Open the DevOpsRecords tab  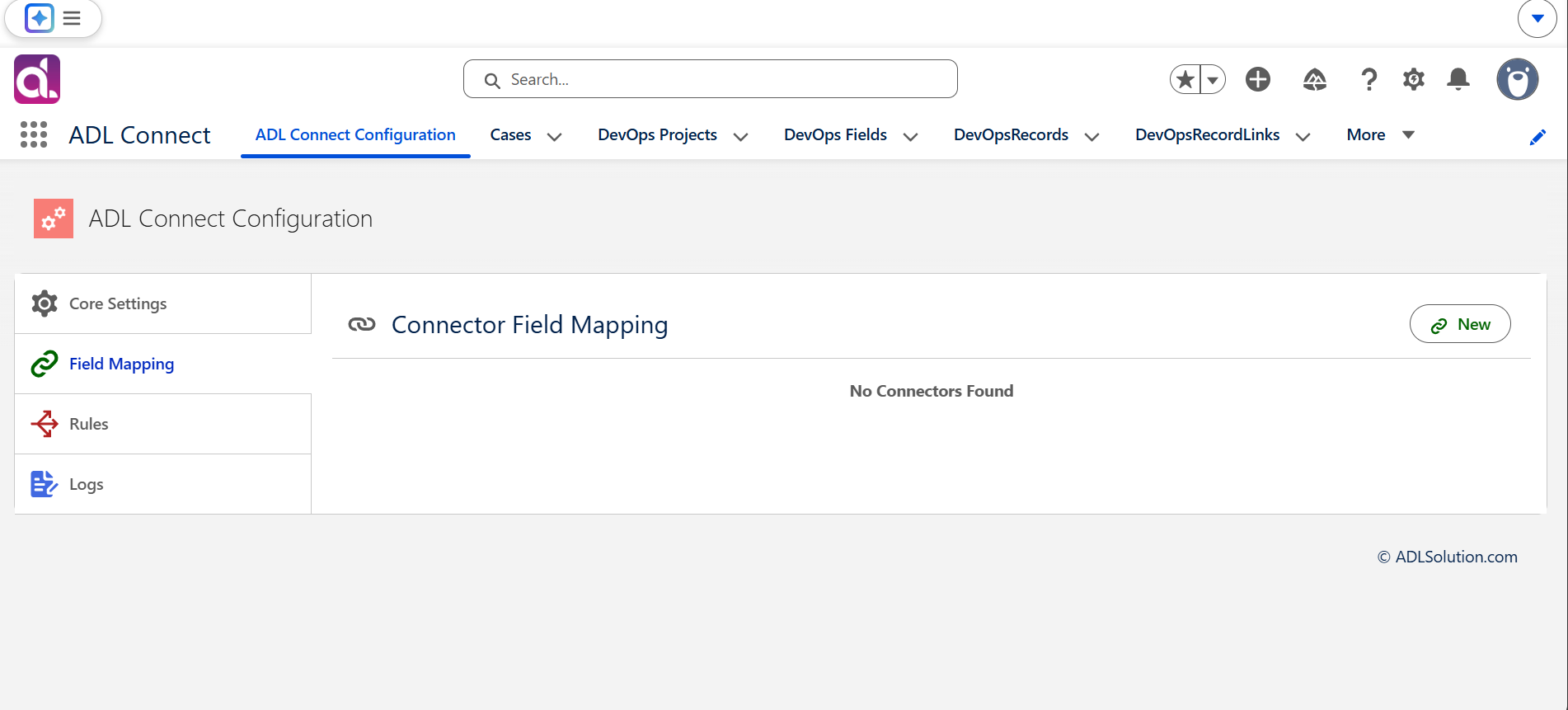(1011, 134)
